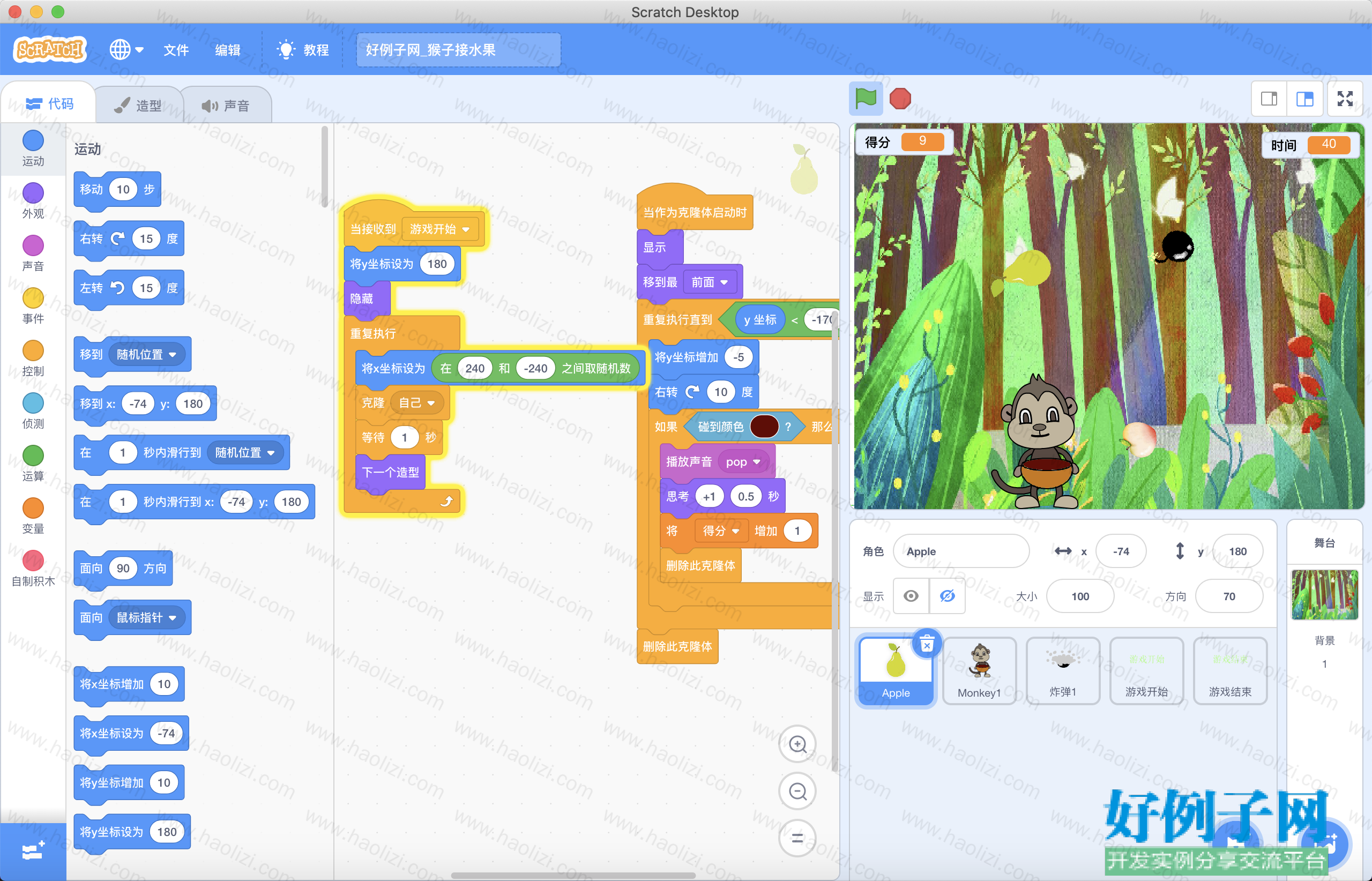Open the language globe menu
The width and height of the screenshot is (1372, 881).
(x=126, y=50)
